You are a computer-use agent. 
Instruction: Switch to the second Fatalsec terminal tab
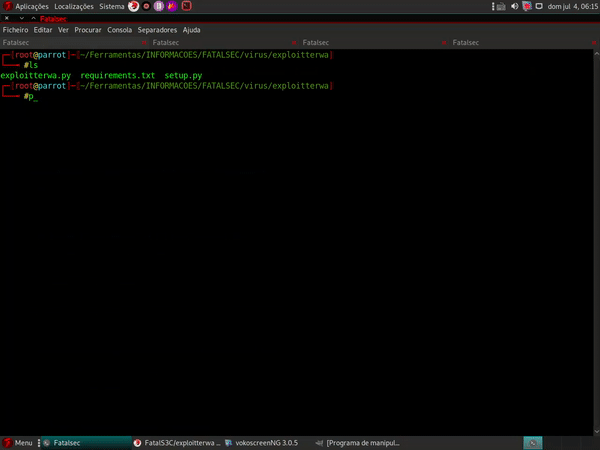[x=225, y=42]
